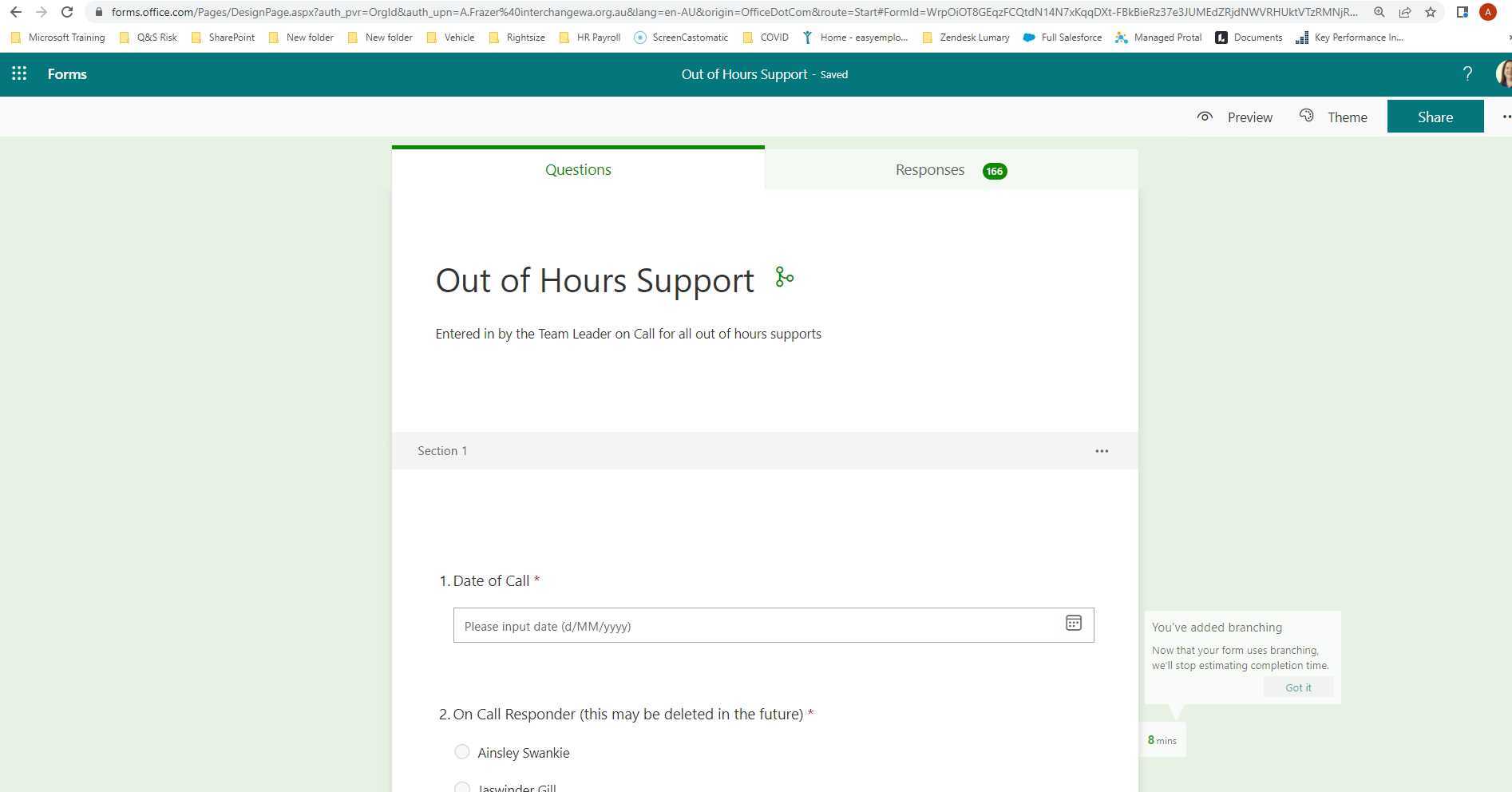Open Section 1 options ellipsis menu
Screen dimensions: 1512x792
[1102, 450]
